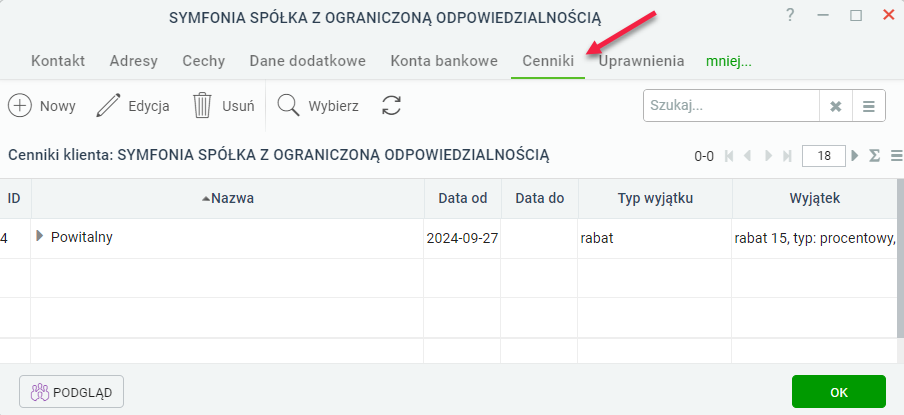Go to last page of records

(787, 156)
